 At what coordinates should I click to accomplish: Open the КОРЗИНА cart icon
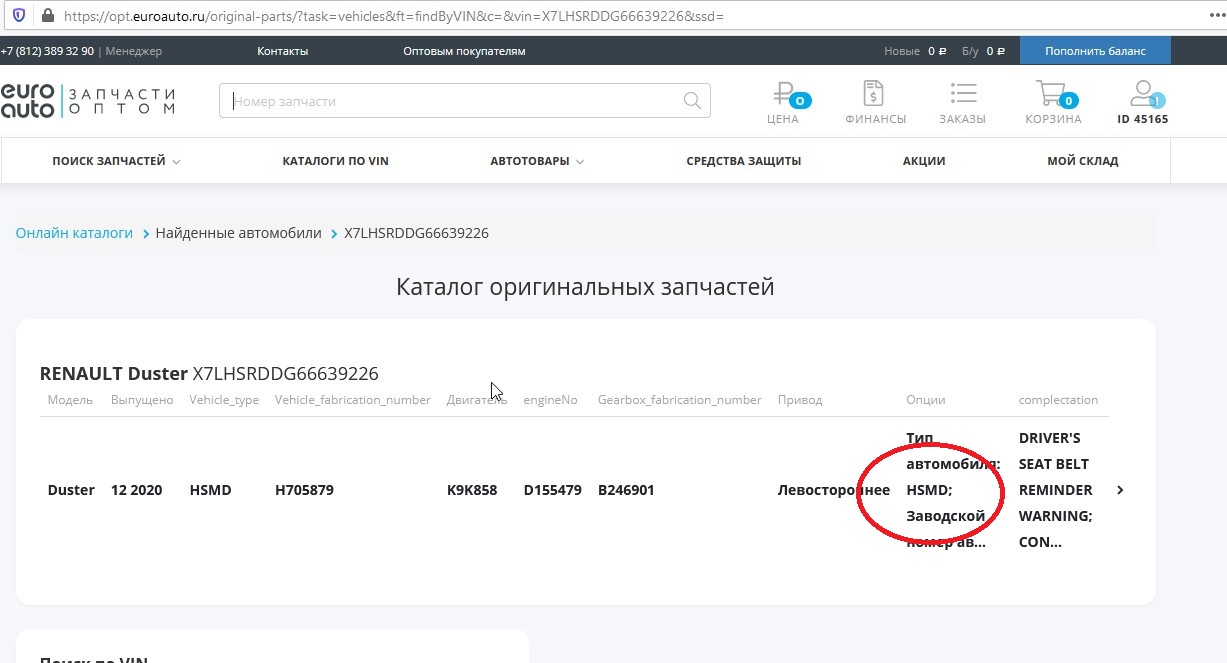[1053, 102]
